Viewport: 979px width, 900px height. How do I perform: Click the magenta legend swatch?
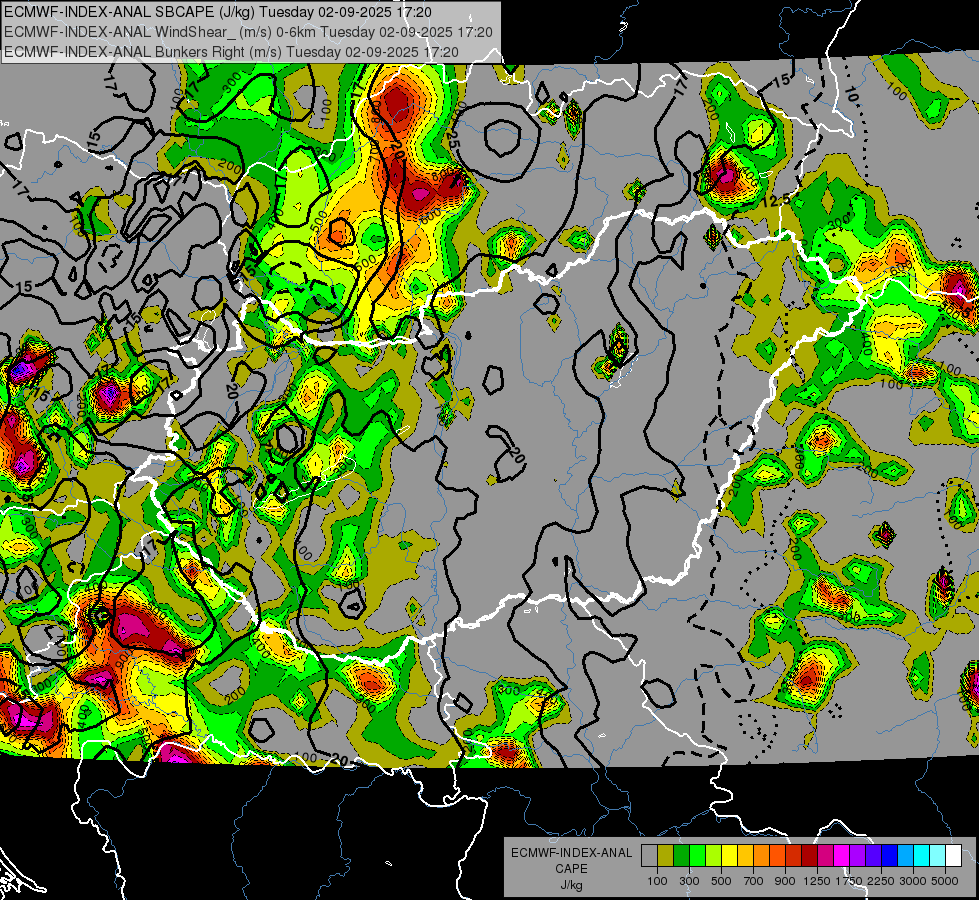point(842,856)
